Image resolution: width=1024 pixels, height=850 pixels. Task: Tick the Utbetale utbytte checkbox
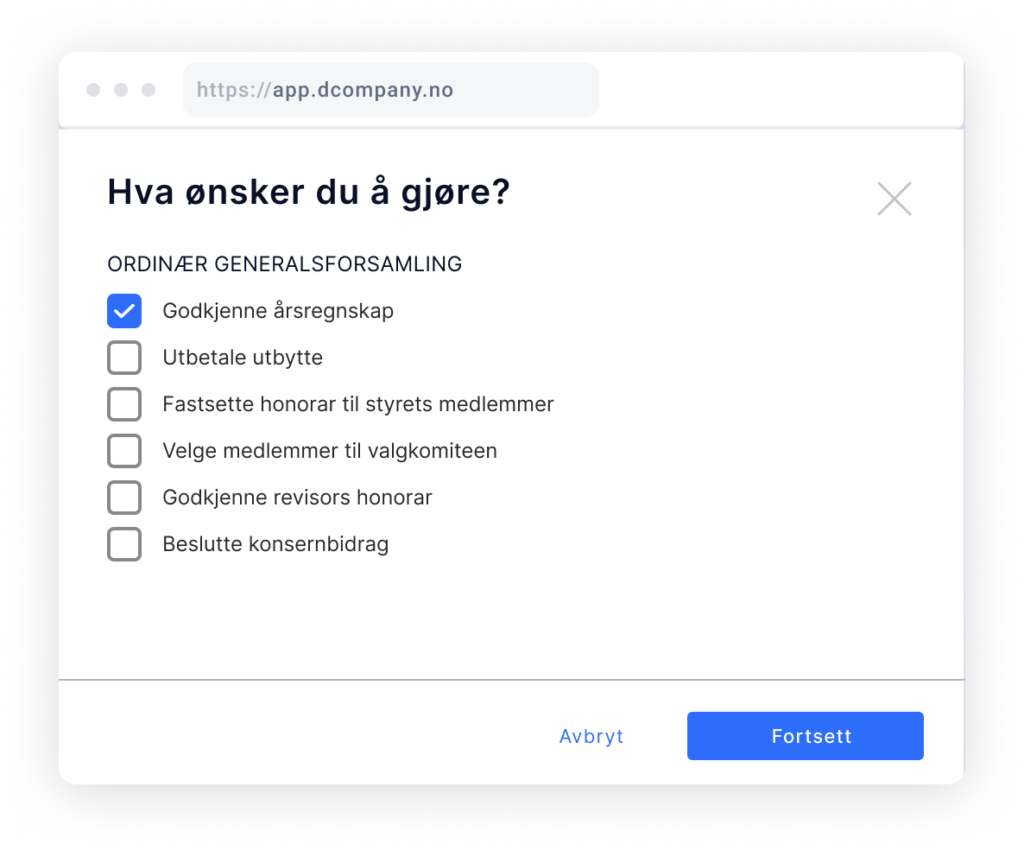pyautogui.click(x=124, y=358)
